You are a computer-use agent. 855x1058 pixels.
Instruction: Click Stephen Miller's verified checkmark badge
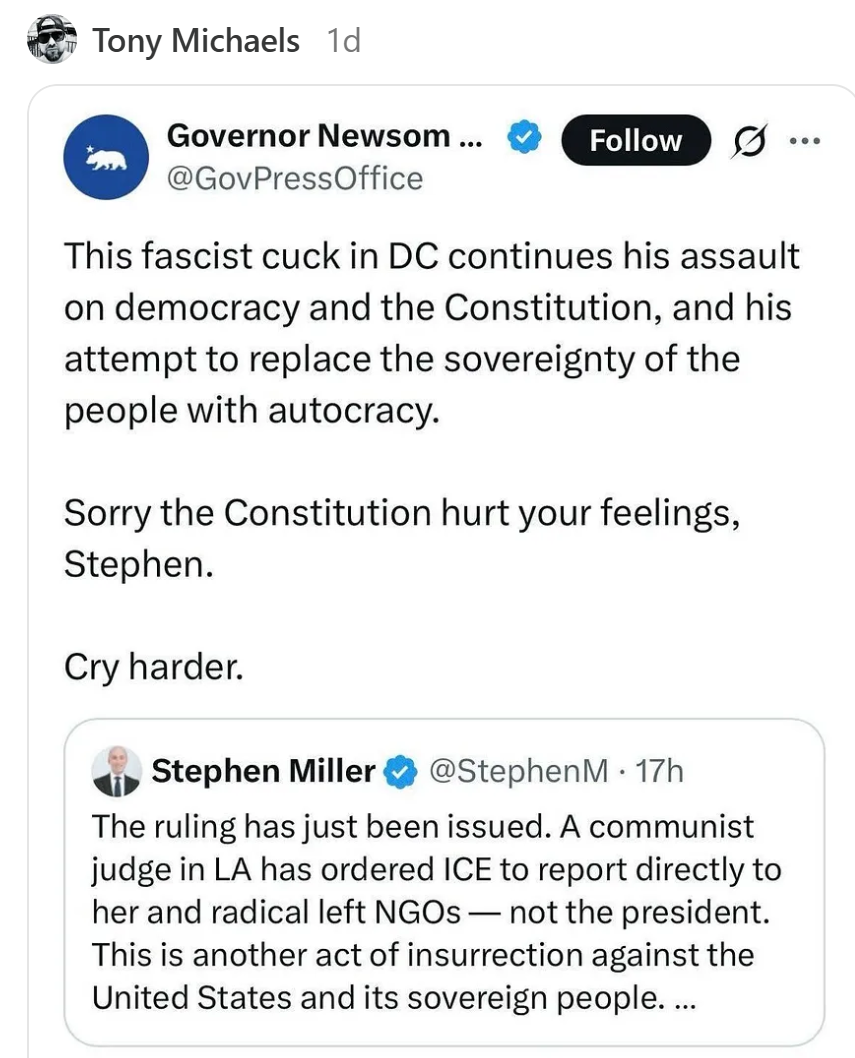402,771
